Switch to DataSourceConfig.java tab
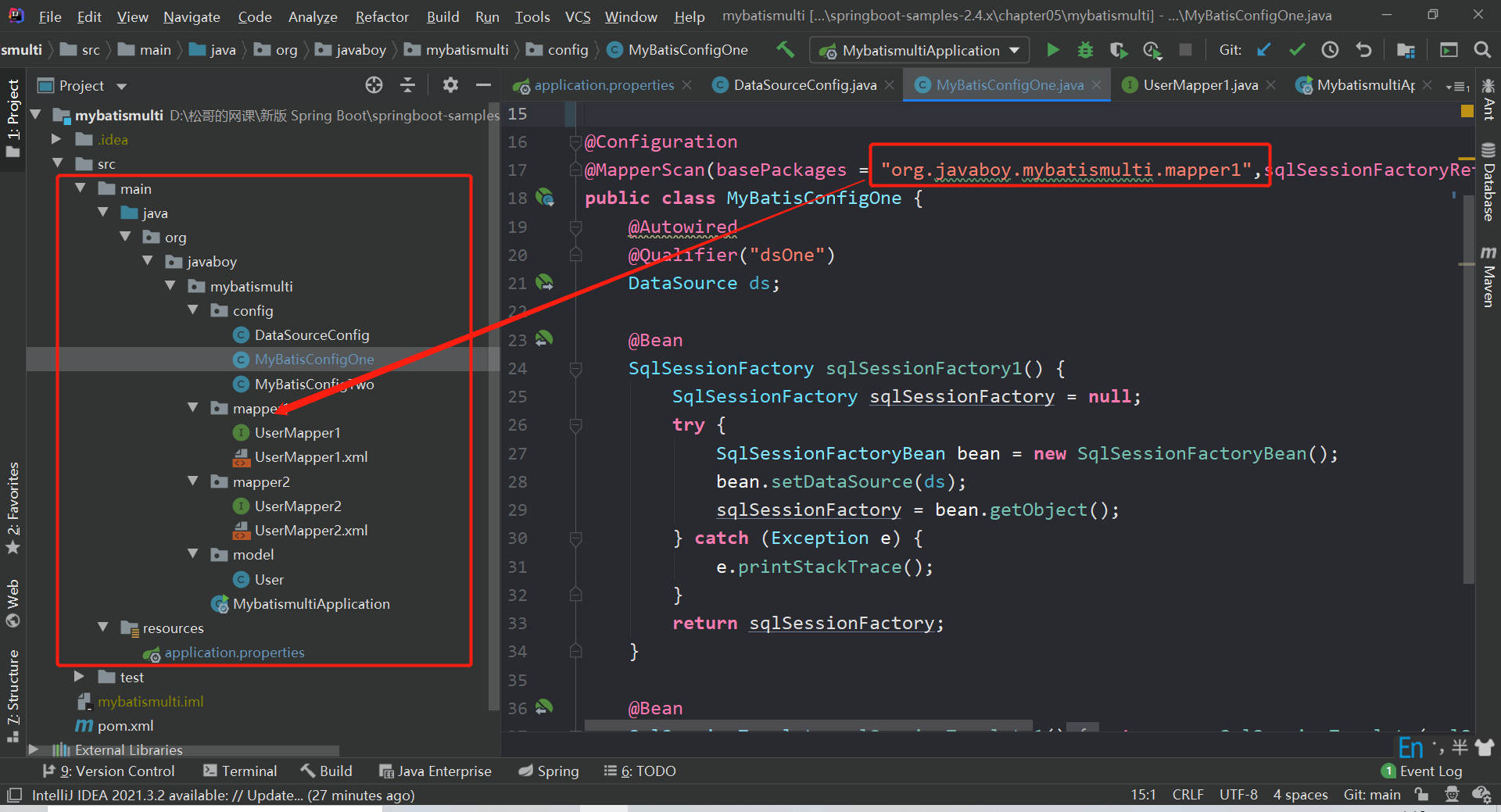The height and width of the screenshot is (812, 1501). (804, 85)
